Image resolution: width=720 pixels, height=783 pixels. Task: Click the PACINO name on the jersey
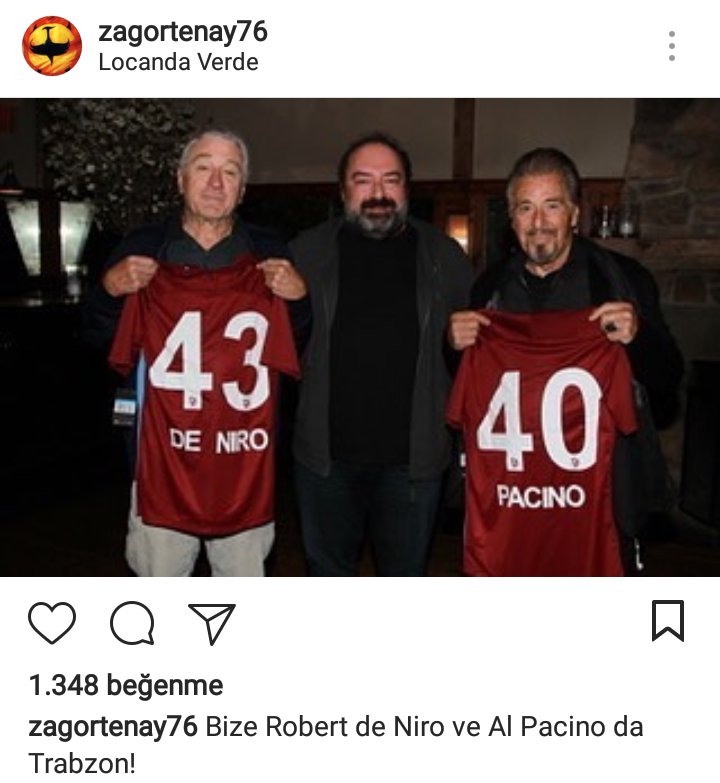tap(540, 497)
